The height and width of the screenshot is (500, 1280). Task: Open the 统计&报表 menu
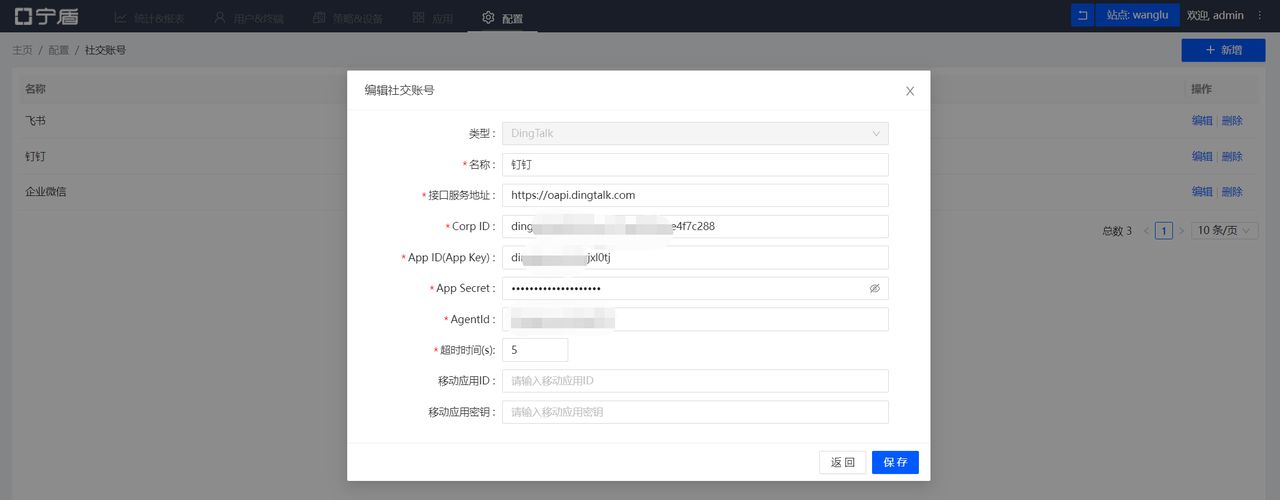click(x=150, y=17)
